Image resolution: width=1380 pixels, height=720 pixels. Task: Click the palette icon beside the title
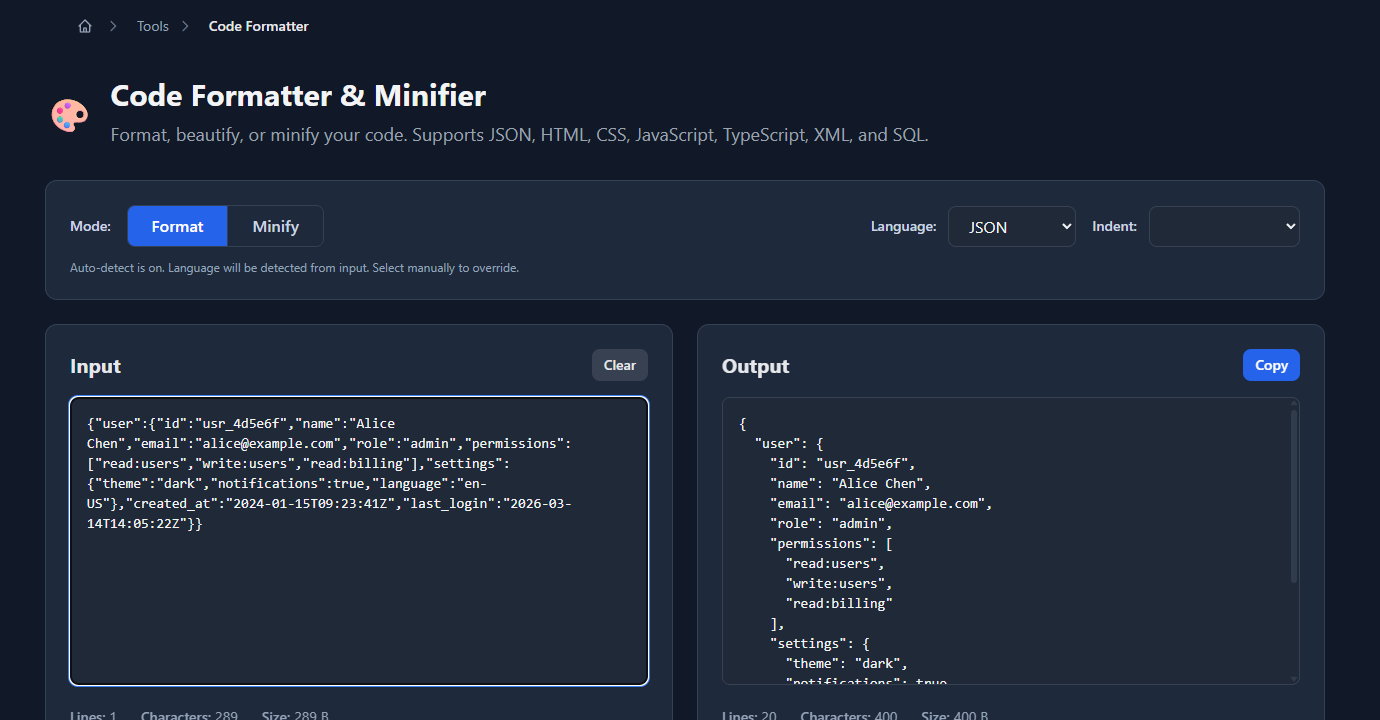(70, 115)
